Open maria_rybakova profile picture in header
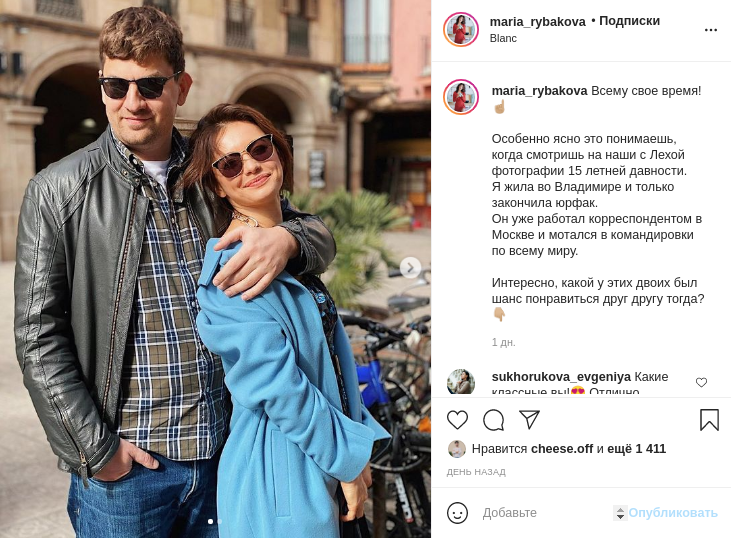731x538 pixels. click(461, 29)
